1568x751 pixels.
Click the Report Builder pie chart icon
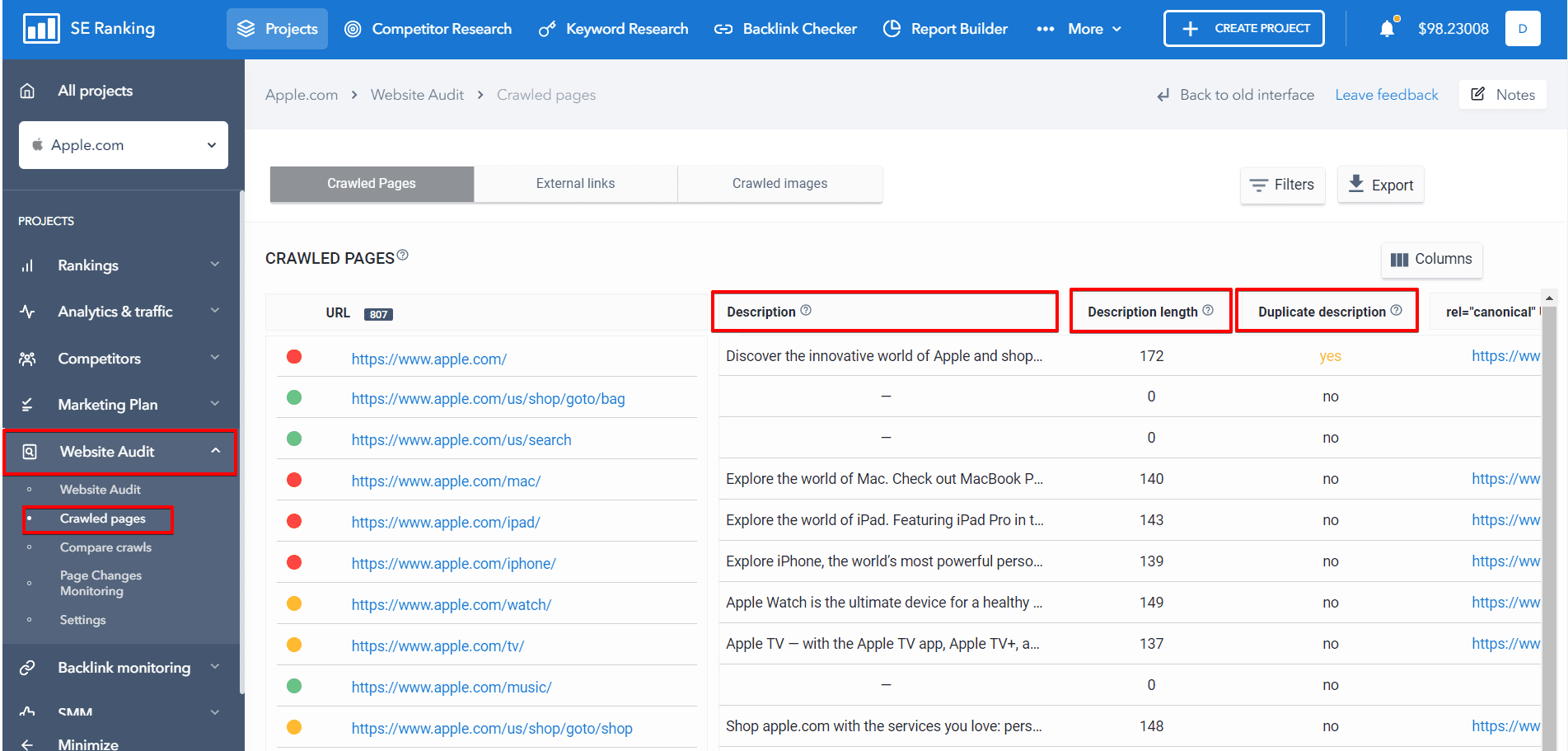(892, 28)
